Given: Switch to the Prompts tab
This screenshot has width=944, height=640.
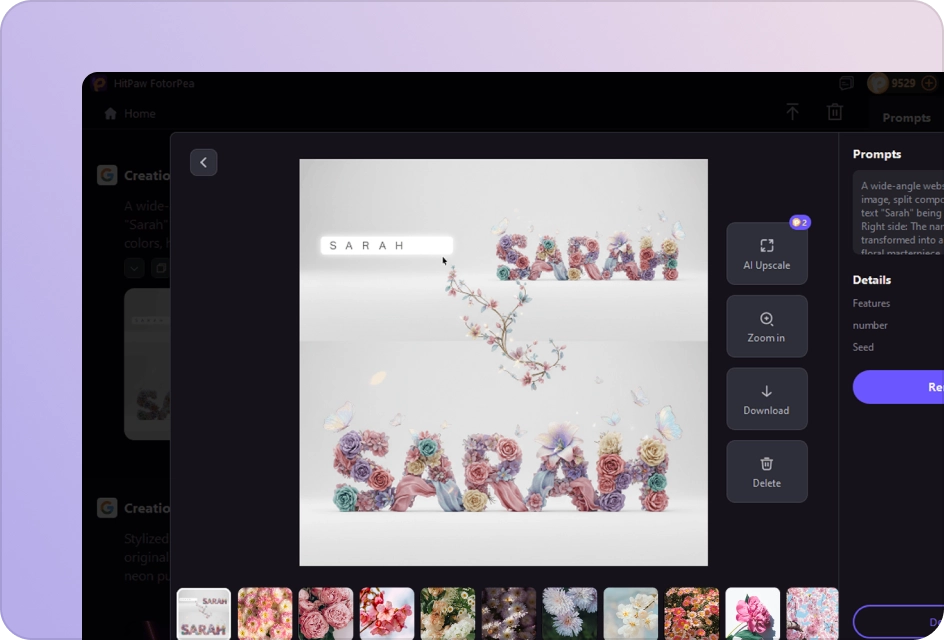Looking at the screenshot, I should point(907,117).
